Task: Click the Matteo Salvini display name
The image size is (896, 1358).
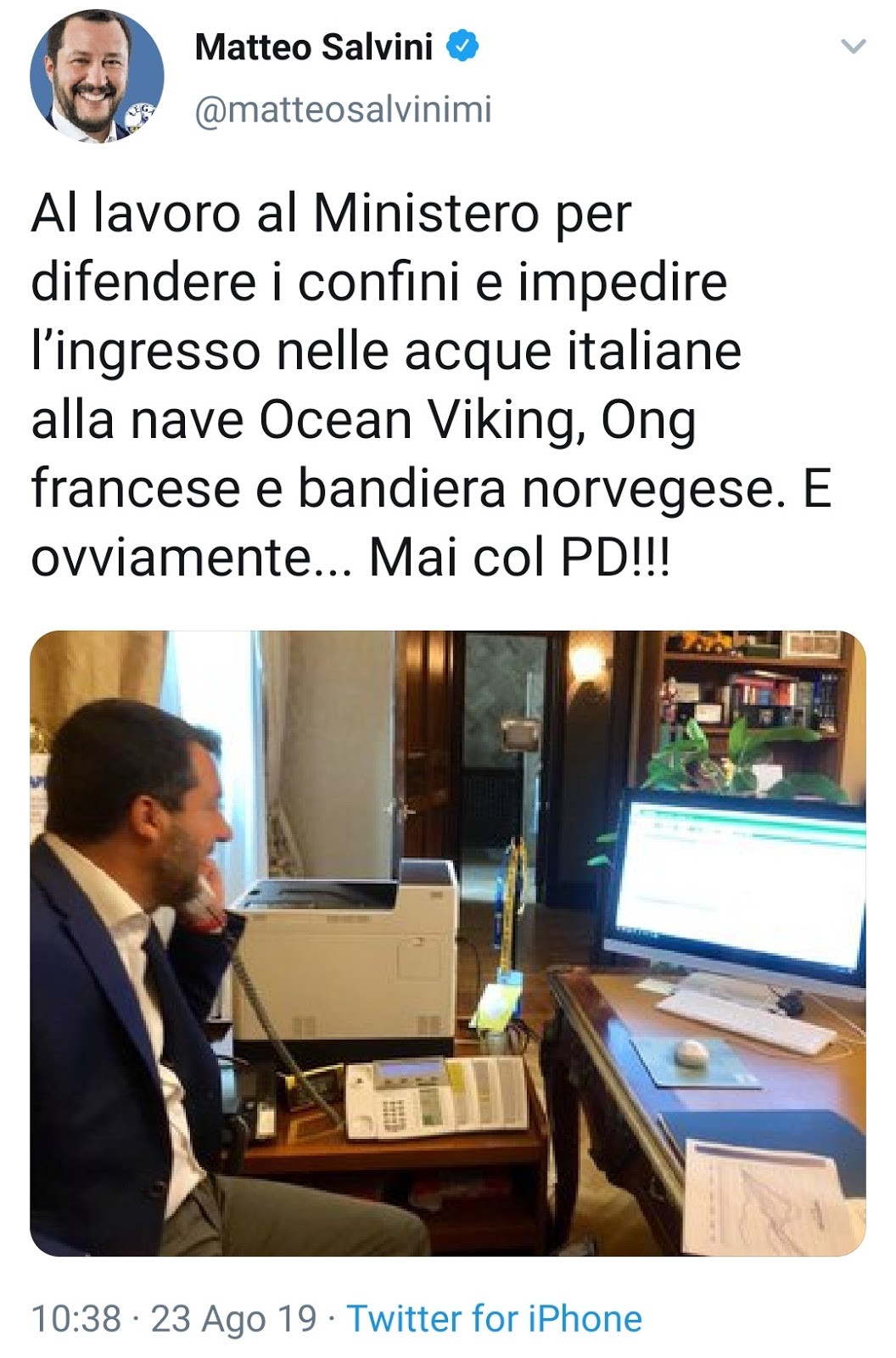Action: tap(314, 47)
